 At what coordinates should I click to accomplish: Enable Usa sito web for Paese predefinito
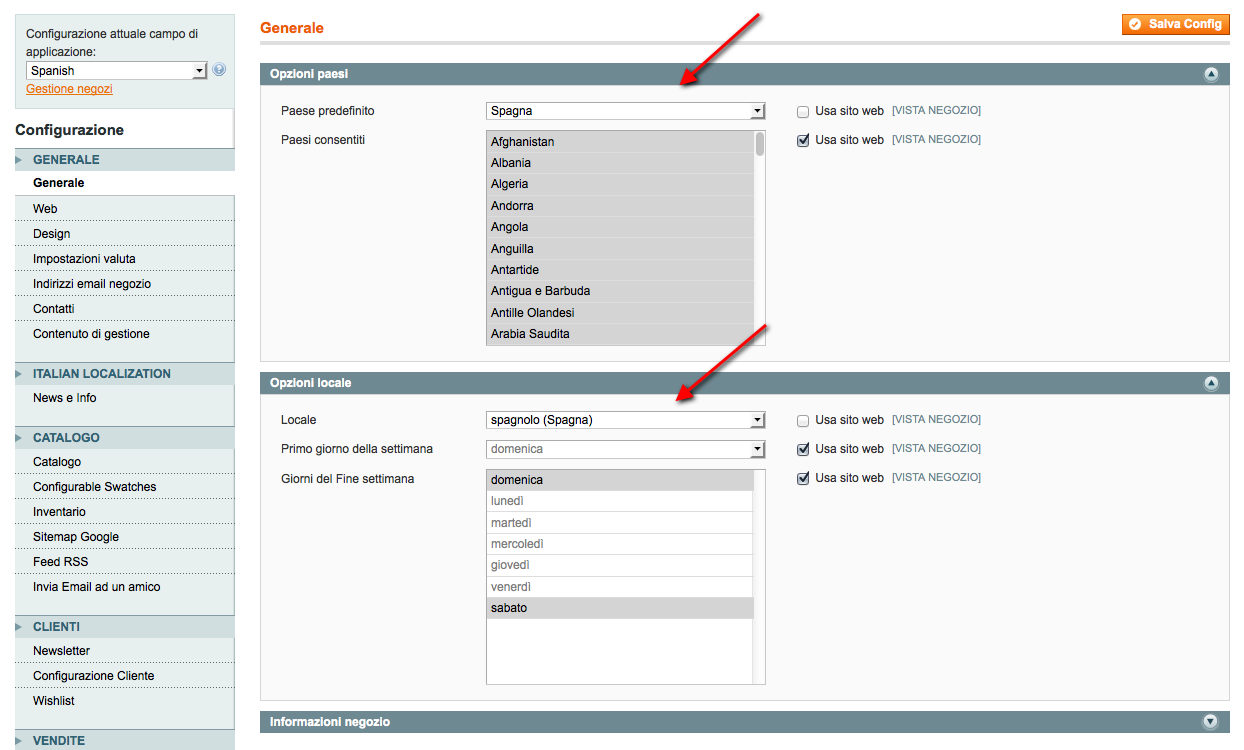tap(803, 112)
